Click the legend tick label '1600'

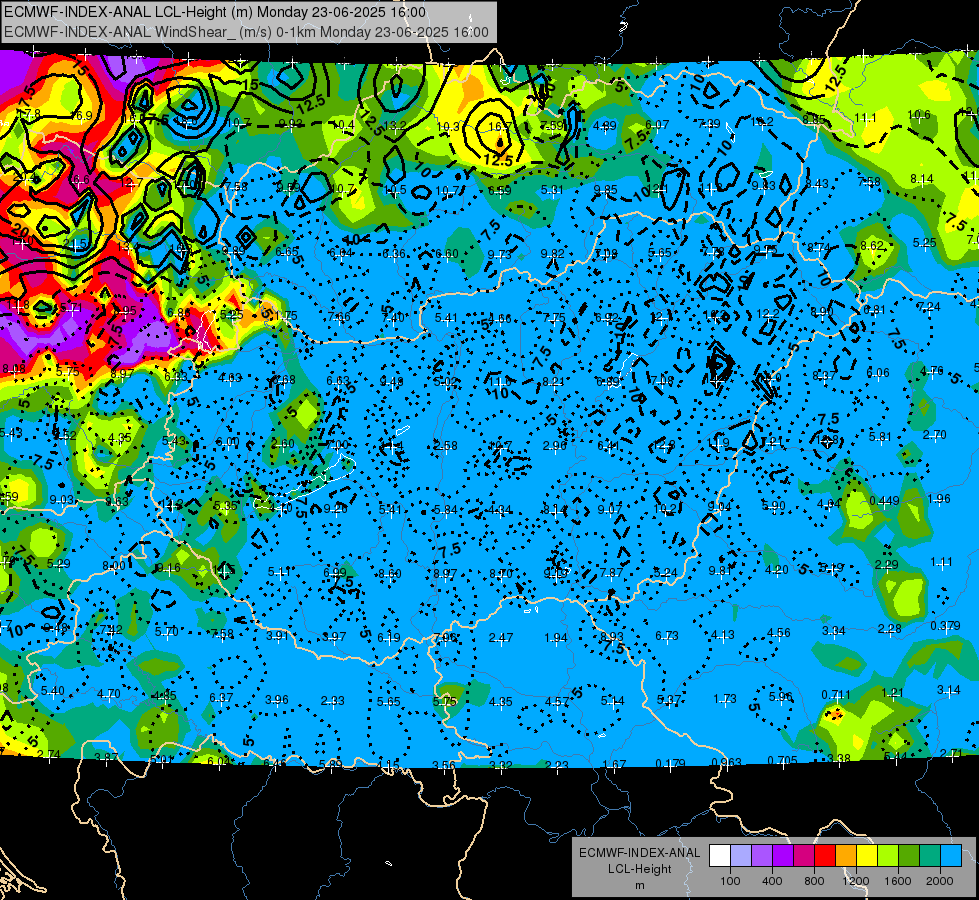click(x=898, y=881)
